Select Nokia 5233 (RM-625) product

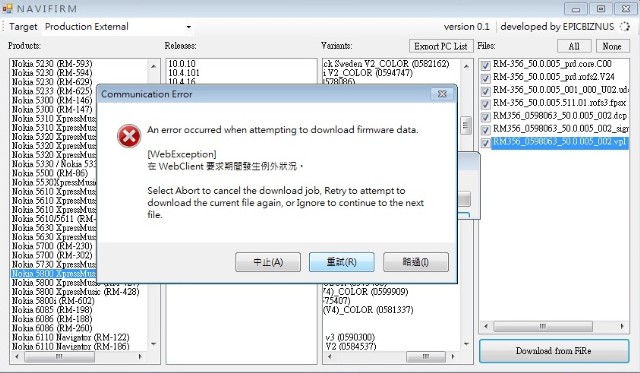click(x=52, y=91)
